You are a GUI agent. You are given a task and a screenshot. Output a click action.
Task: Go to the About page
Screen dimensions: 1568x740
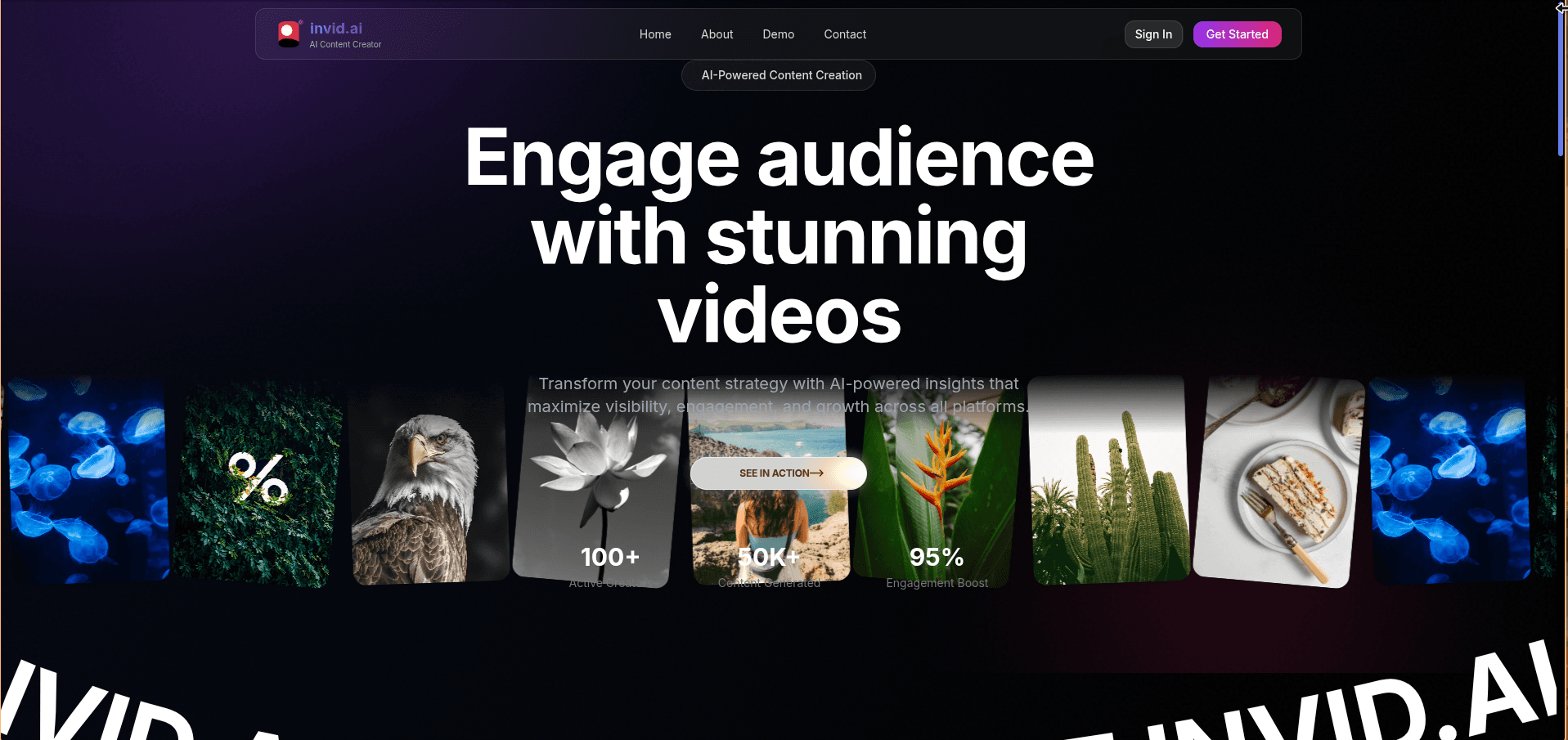pos(717,34)
